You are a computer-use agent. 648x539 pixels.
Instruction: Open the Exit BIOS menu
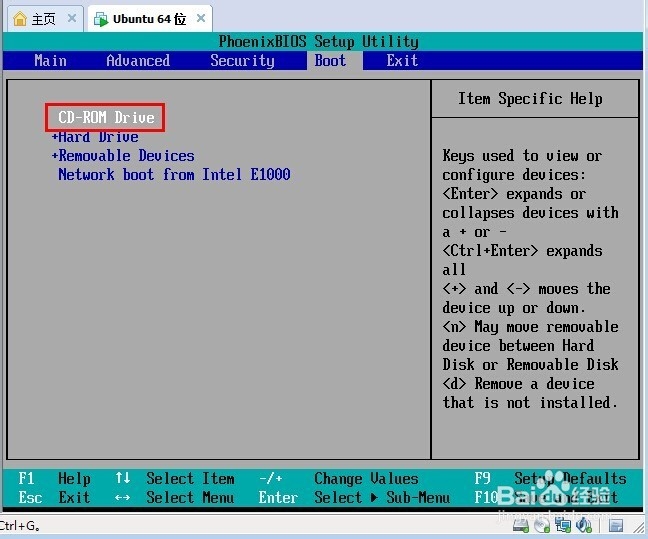click(402, 61)
